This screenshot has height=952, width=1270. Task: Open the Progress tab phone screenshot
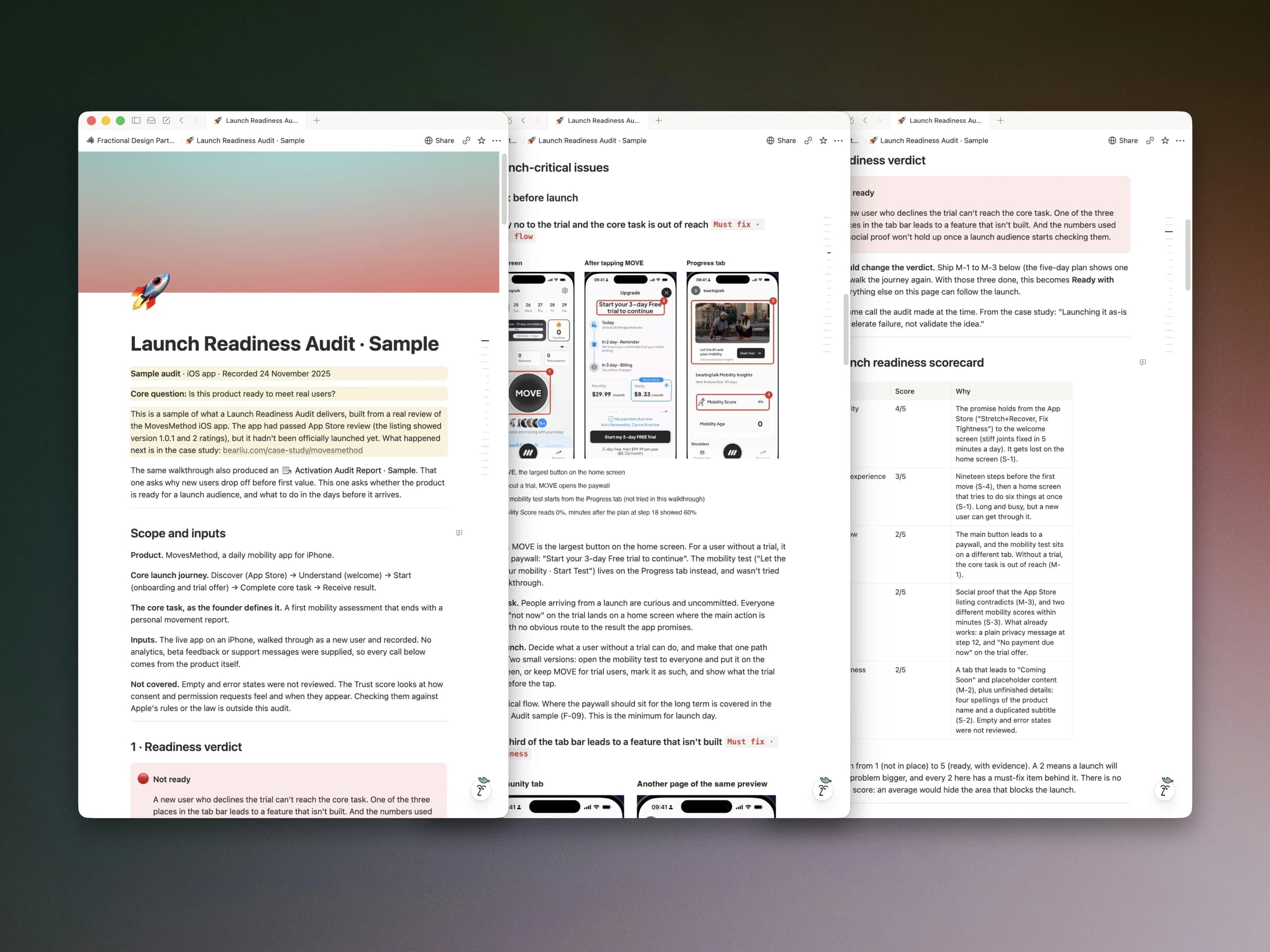point(732,365)
